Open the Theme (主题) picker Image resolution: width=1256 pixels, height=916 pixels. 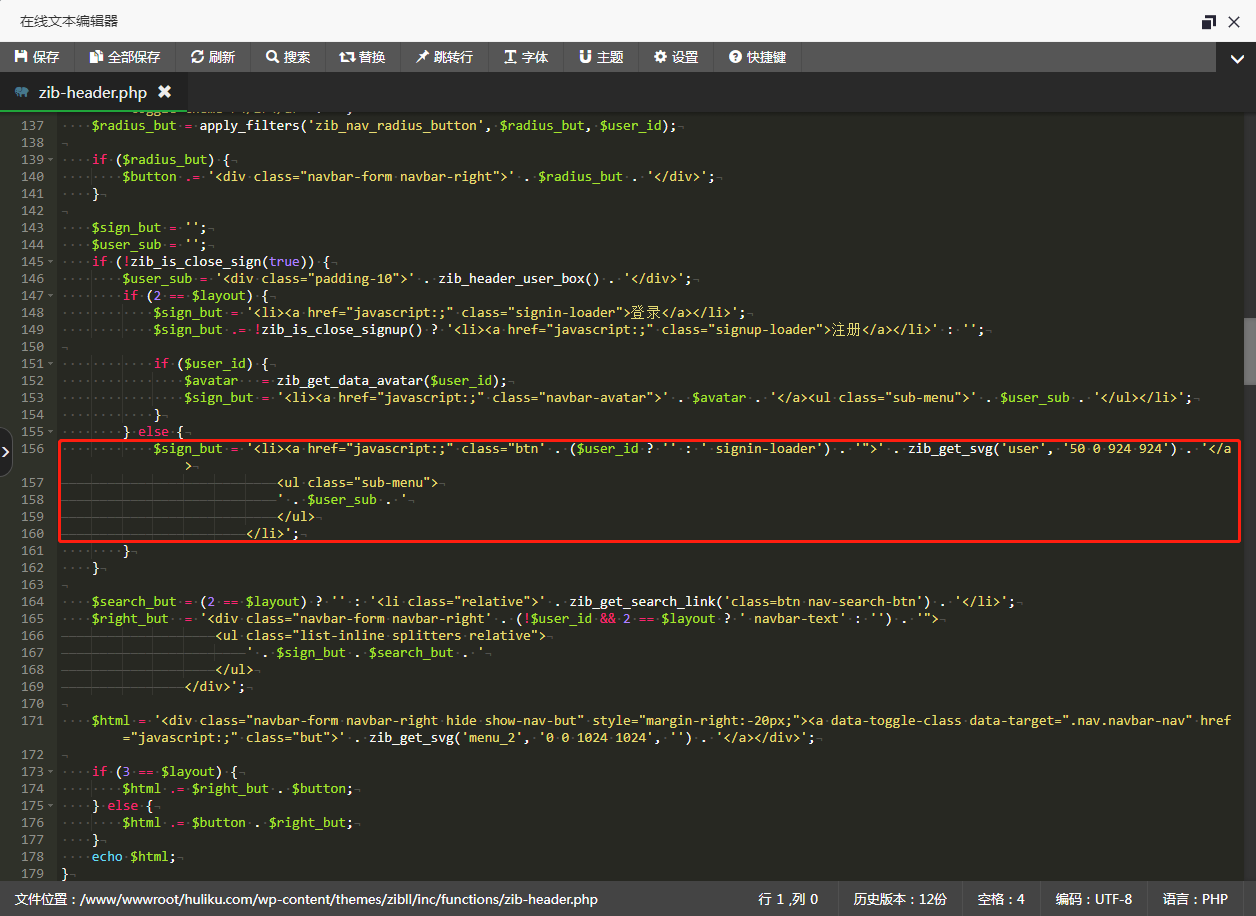point(600,57)
